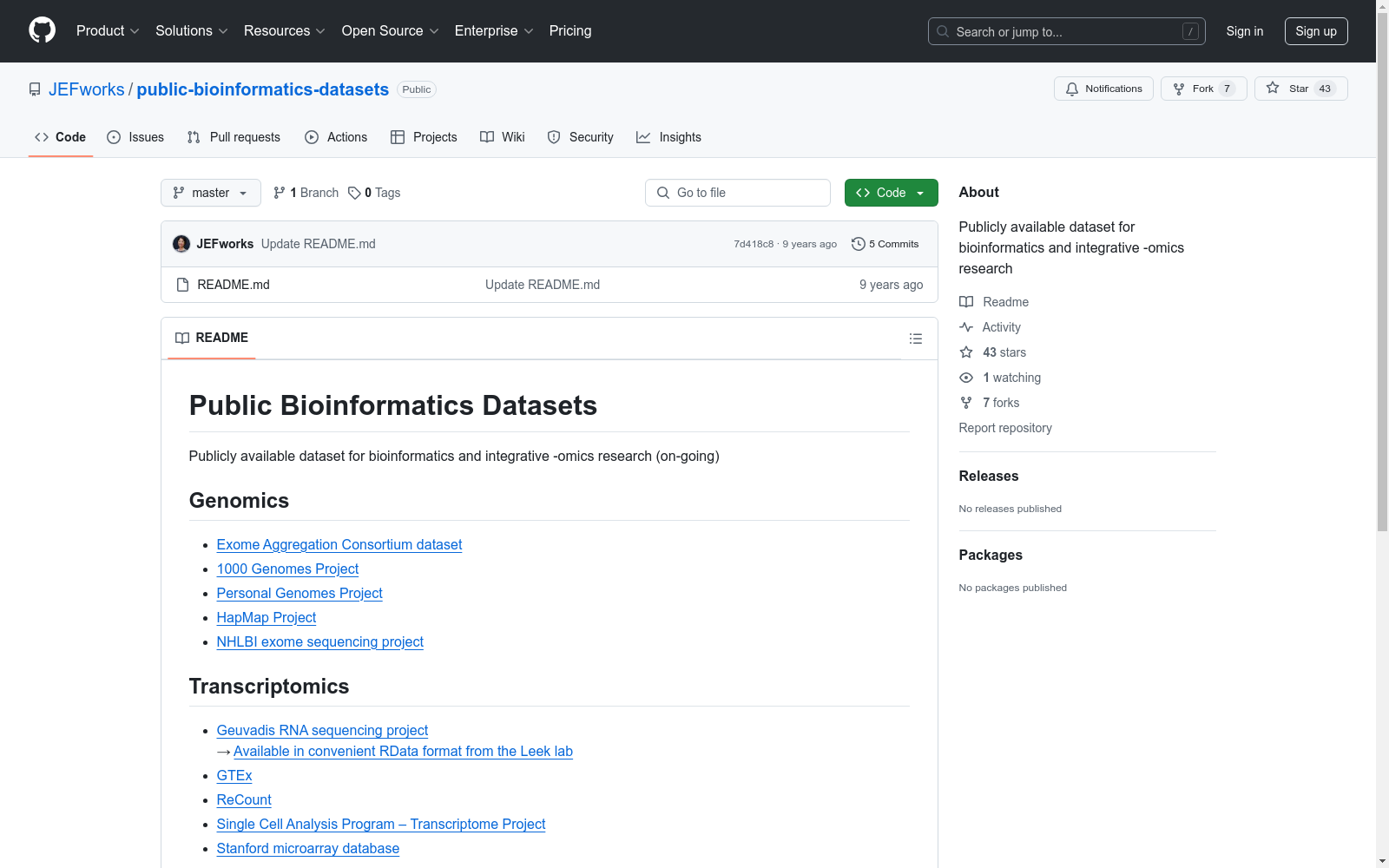Click the Issues circle icon

click(x=114, y=137)
